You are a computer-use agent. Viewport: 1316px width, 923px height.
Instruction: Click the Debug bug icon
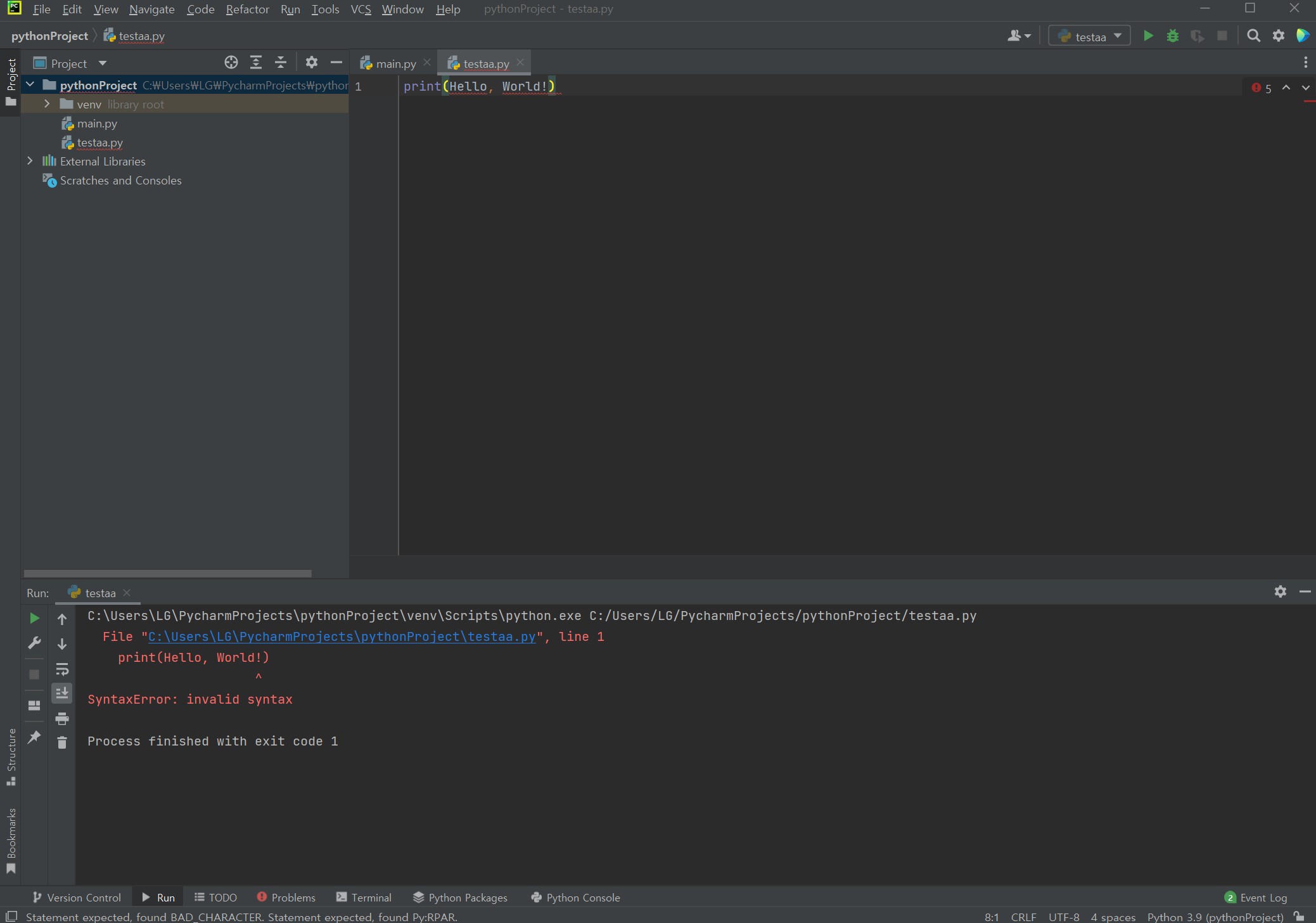pos(1172,36)
